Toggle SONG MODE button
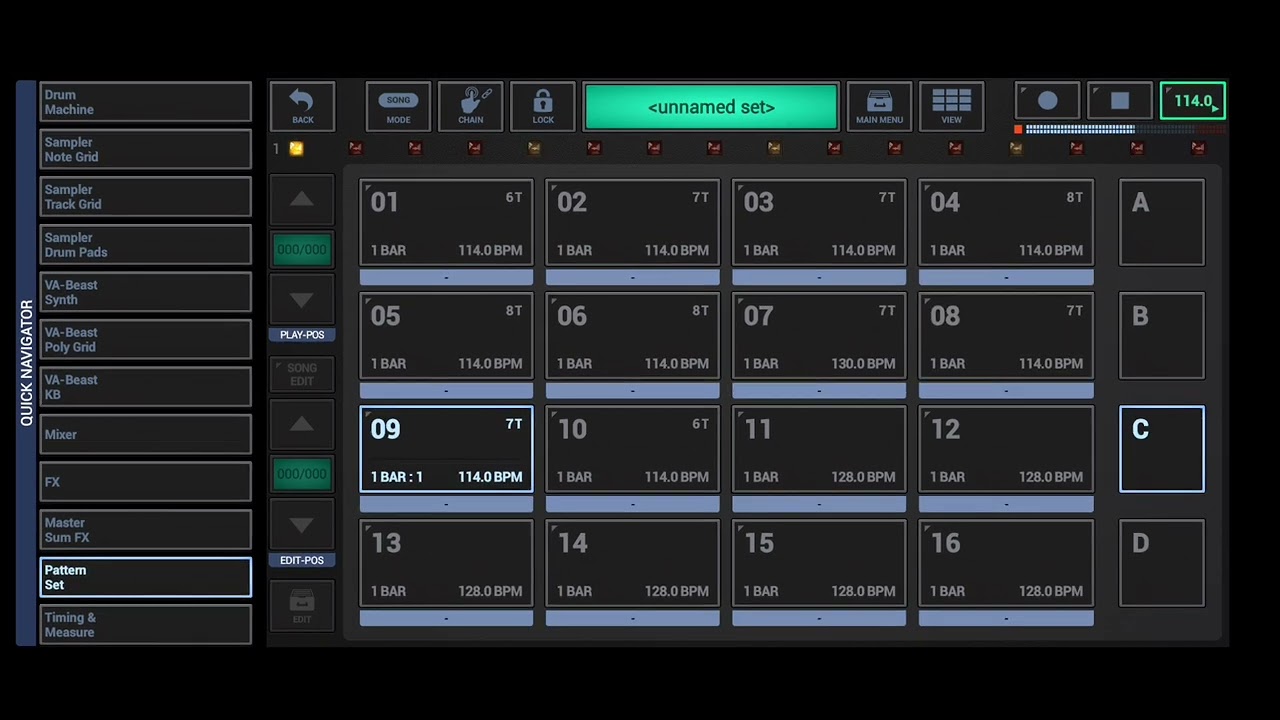This screenshot has height=720, width=1280. click(x=398, y=106)
